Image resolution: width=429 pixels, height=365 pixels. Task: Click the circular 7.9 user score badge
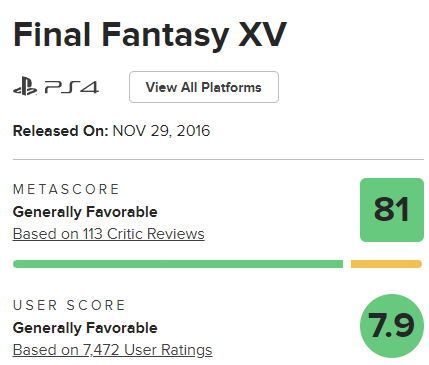coord(392,326)
